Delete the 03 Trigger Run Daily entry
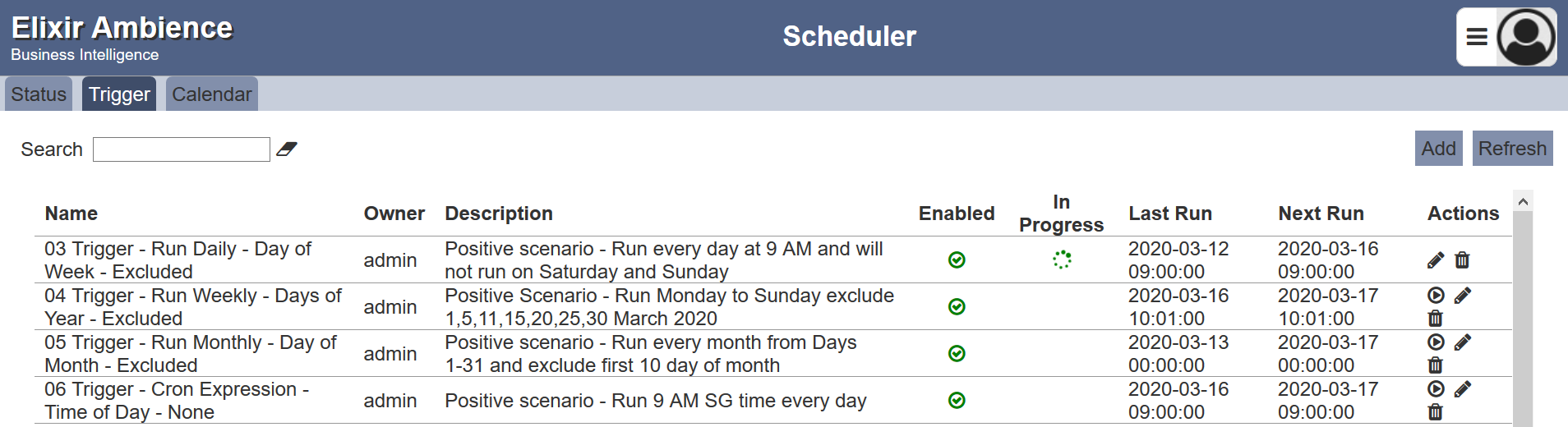The height and width of the screenshot is (427, 1568). pos(1462,260)
